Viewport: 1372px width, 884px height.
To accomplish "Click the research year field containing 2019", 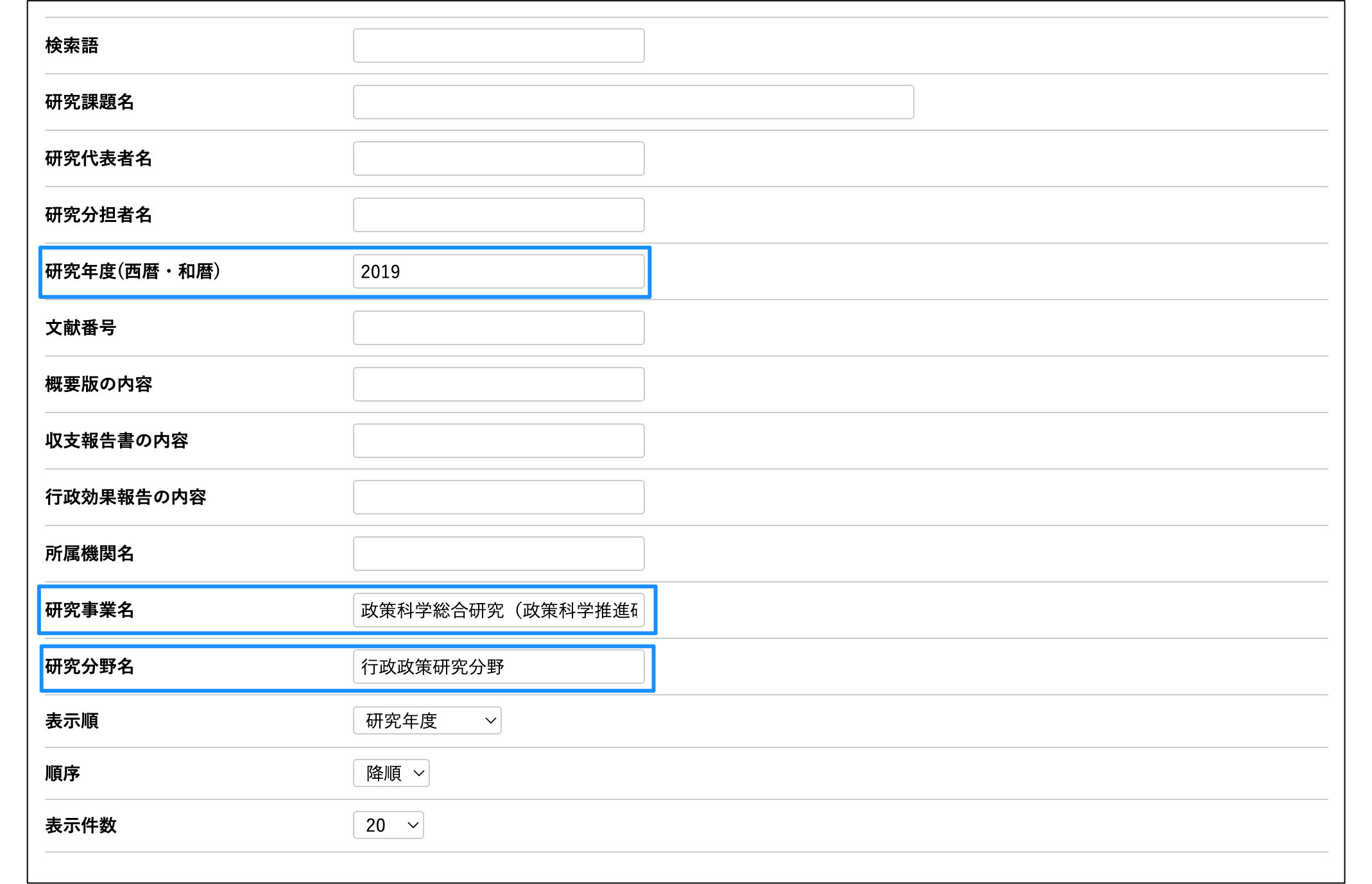I will click(x=498, y=271).
